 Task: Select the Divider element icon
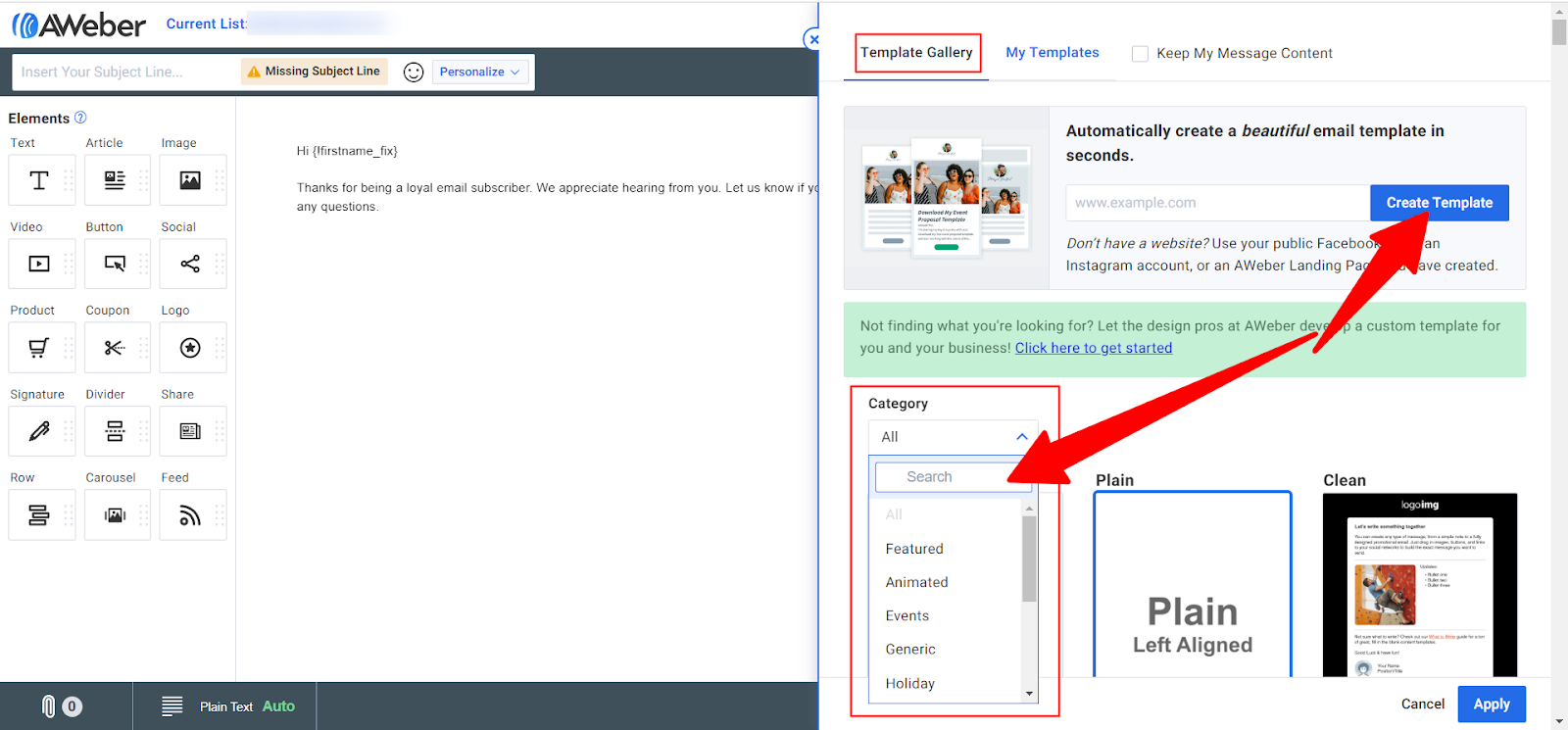115,431
